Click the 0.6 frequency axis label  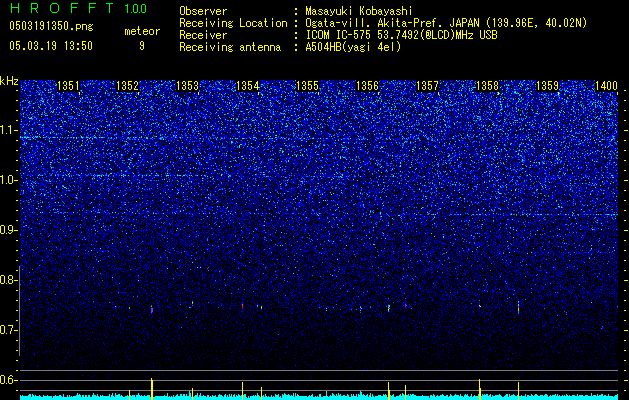point(9,380)
